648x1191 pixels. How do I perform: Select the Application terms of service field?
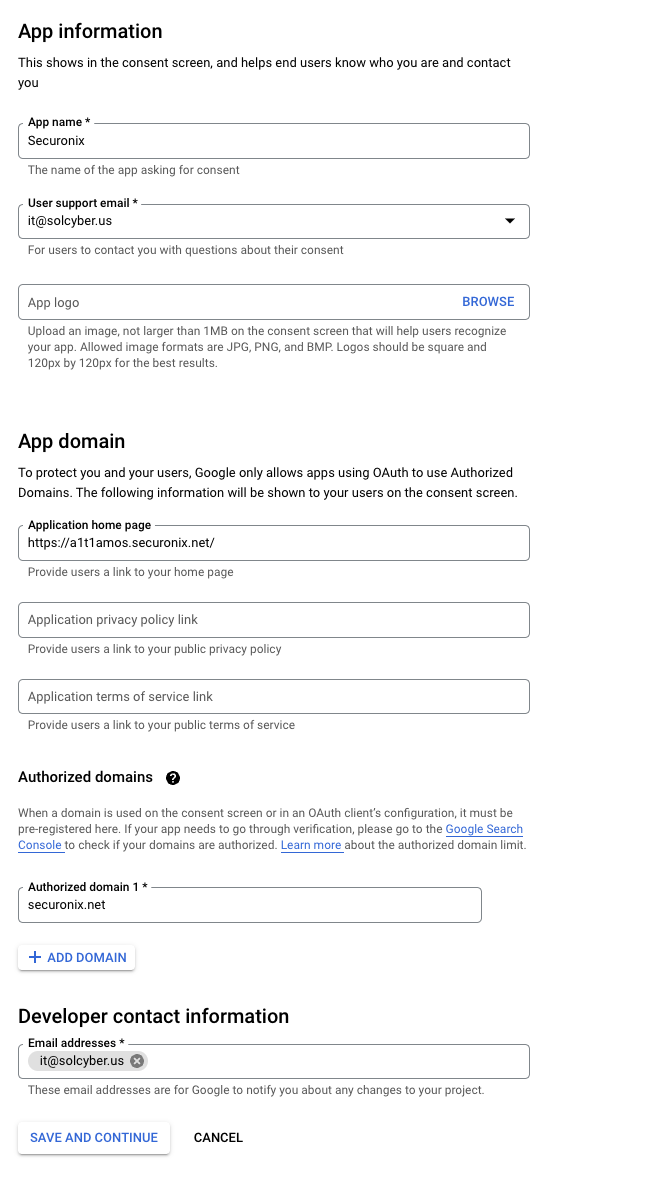click(273, 697)
